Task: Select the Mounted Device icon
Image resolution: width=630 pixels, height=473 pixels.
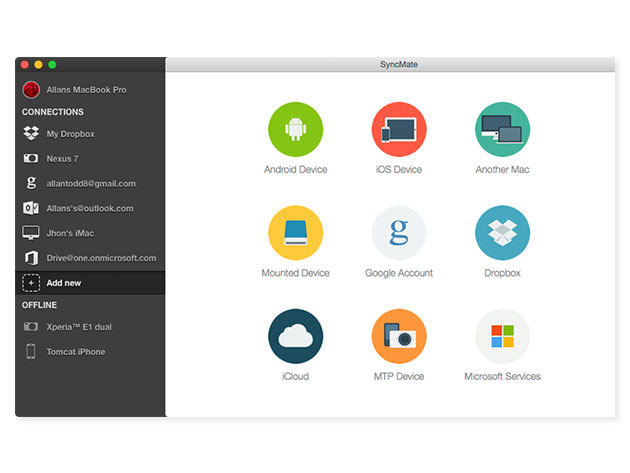Action: pos(295,233)
